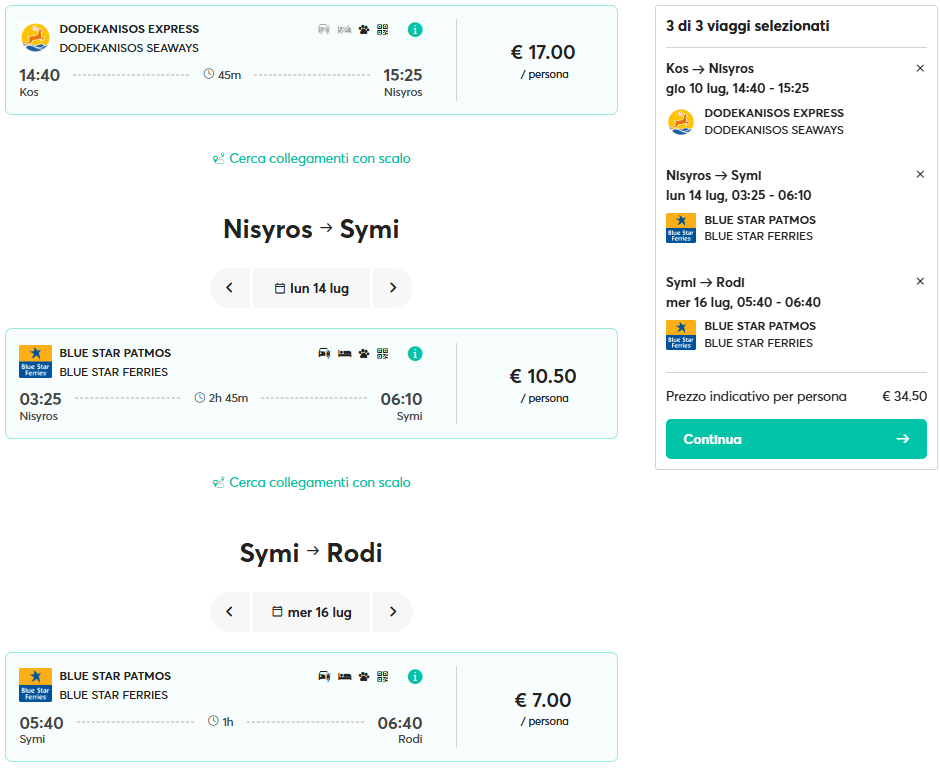Select the € 7.00 Symi to Rodi ferry card
The height and width of the screenshot is (768, 940).
click(x=311, y=707)
